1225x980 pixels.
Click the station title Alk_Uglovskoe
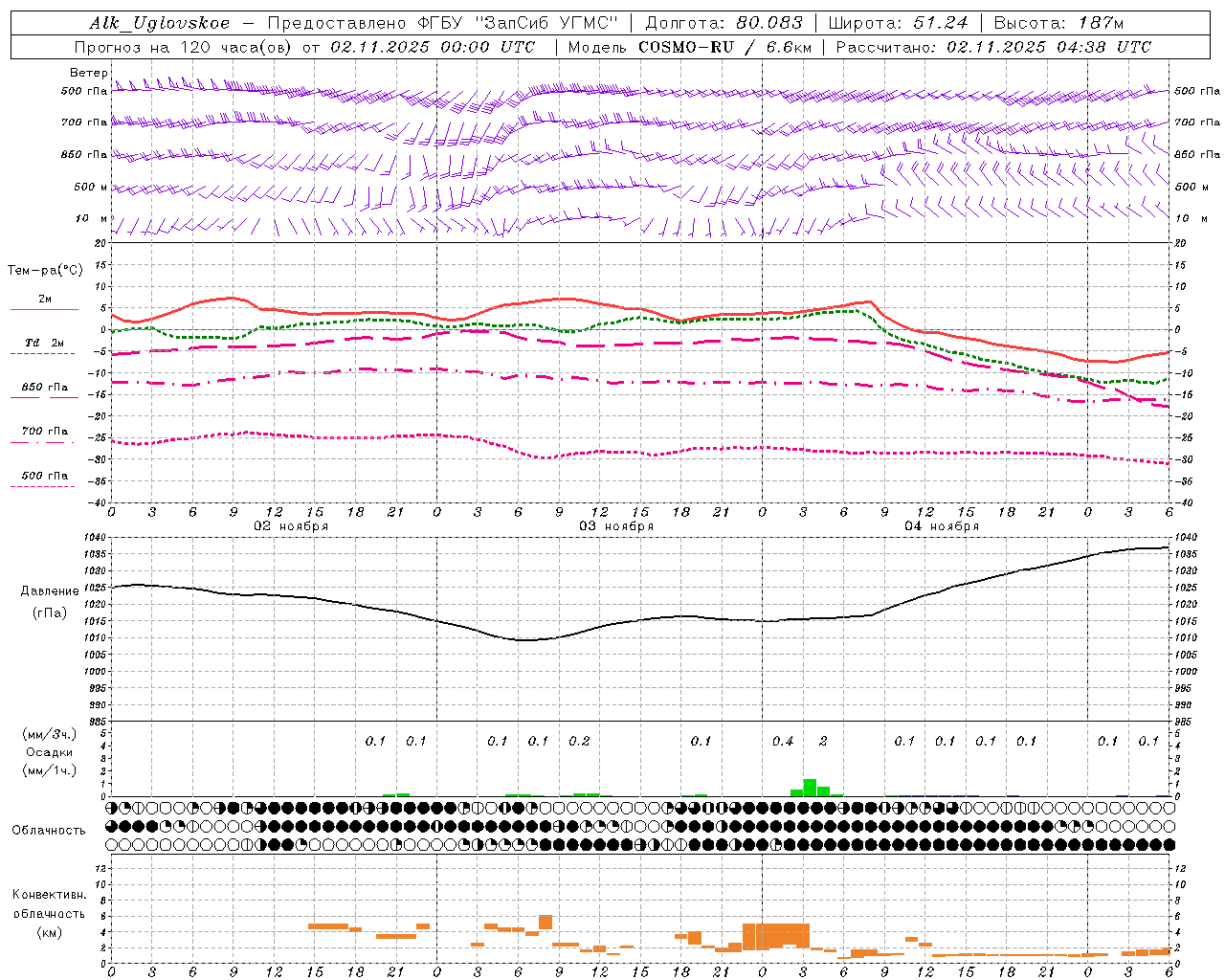[x=160, y=24]
